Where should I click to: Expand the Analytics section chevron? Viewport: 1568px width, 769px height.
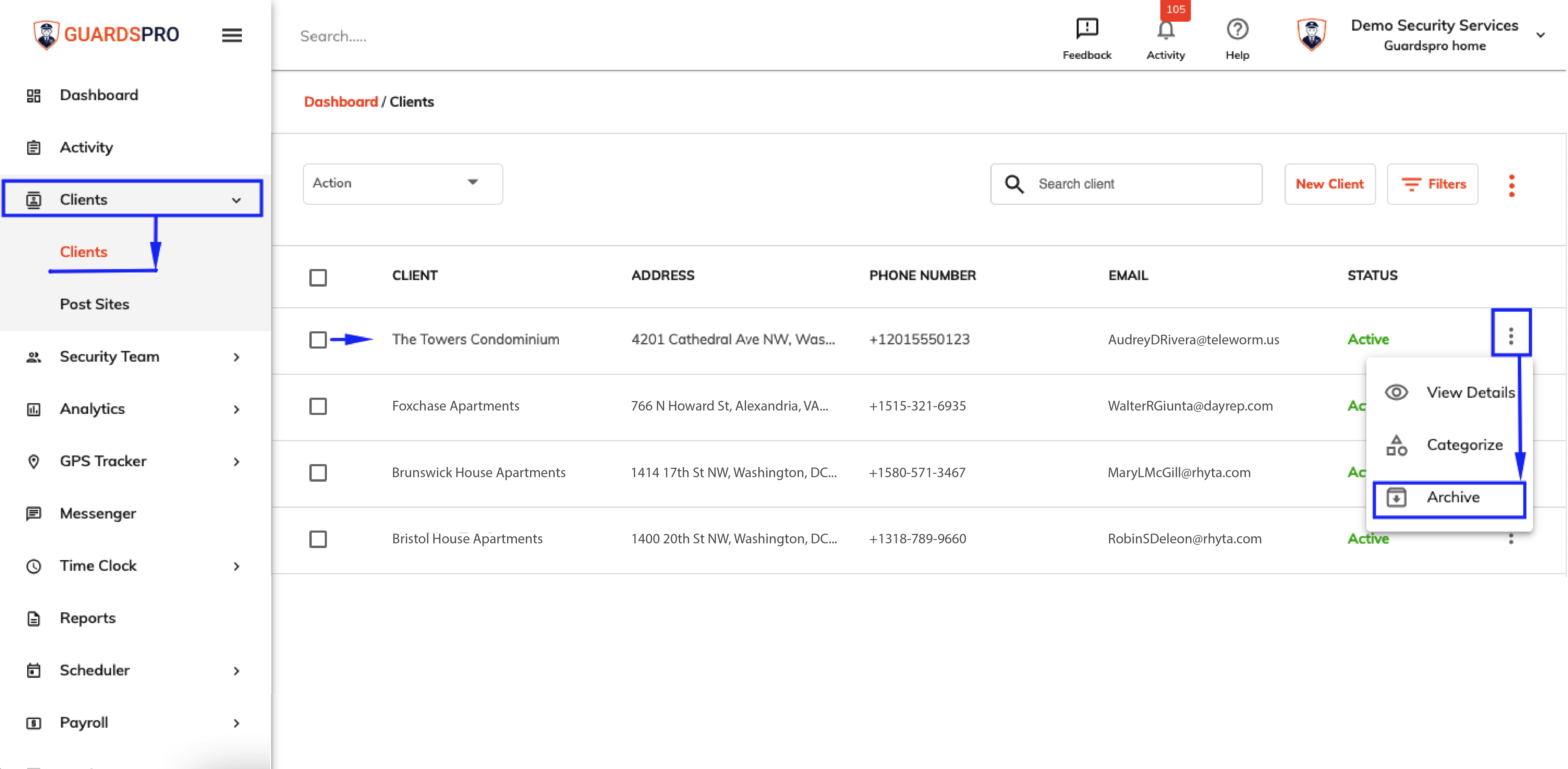click(x=236, y=409)
